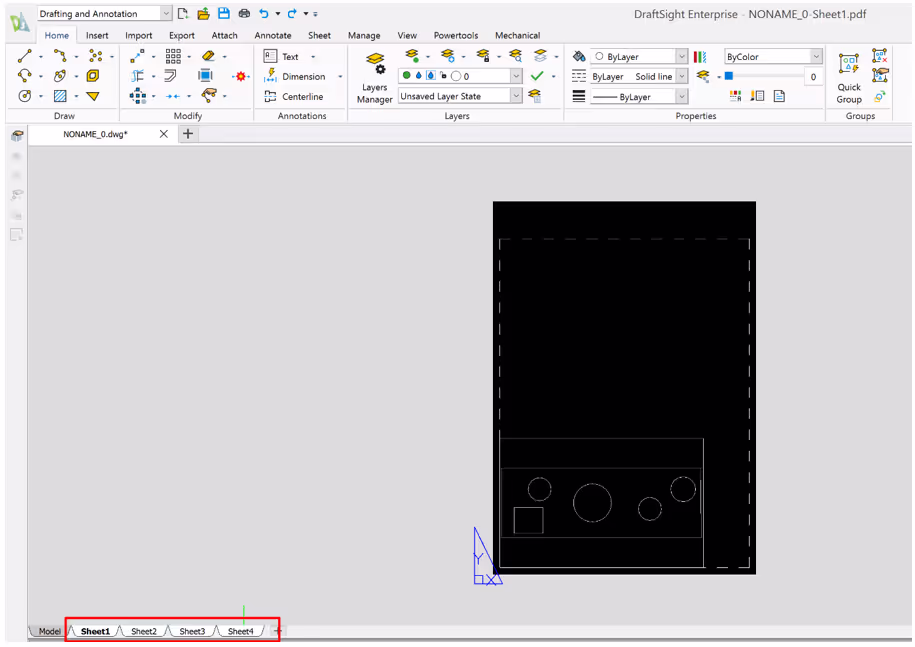Click the red-green color bars icon

tap(700, 57)
